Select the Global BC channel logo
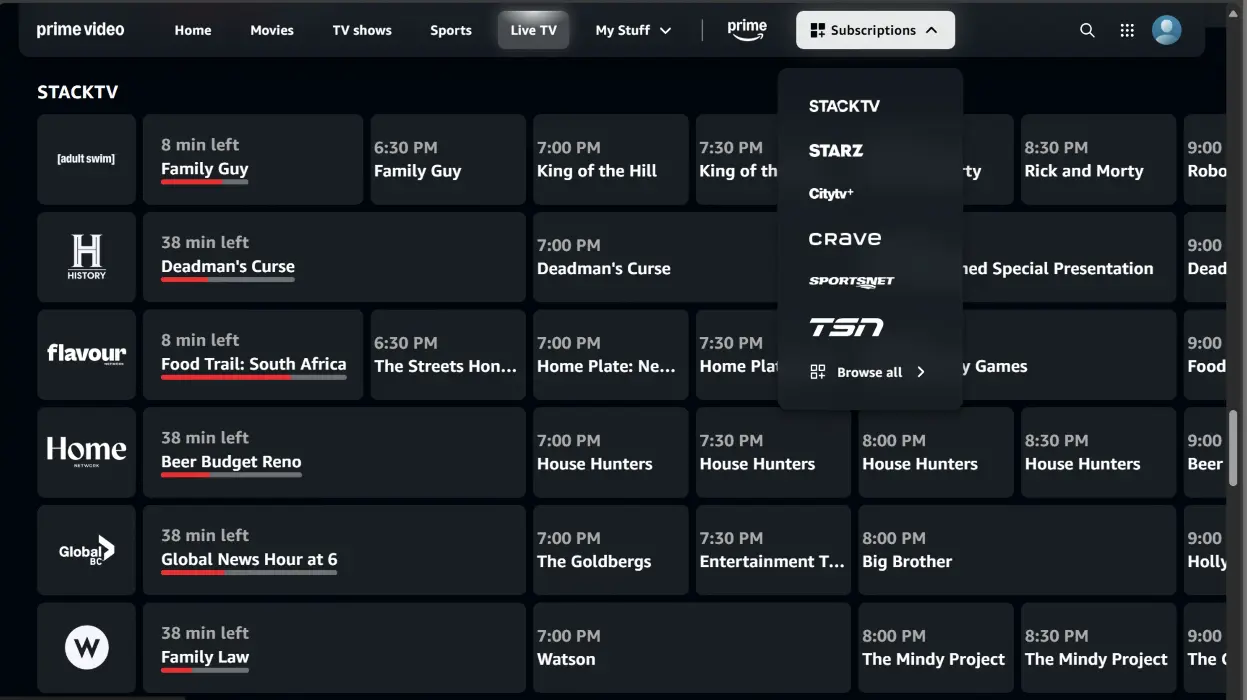Image resolution: width=1247 pixels, height=700 pixels. (x=86, y=550)
